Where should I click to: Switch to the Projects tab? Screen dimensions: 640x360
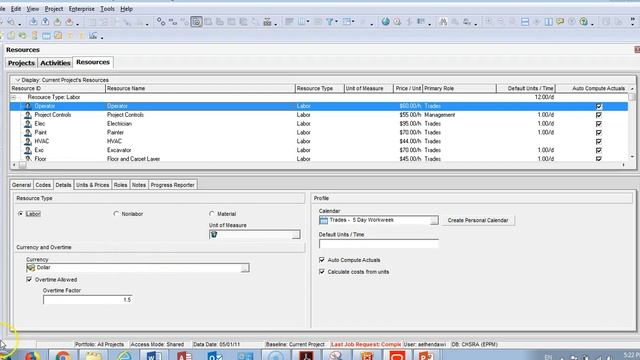click(21, 63)
